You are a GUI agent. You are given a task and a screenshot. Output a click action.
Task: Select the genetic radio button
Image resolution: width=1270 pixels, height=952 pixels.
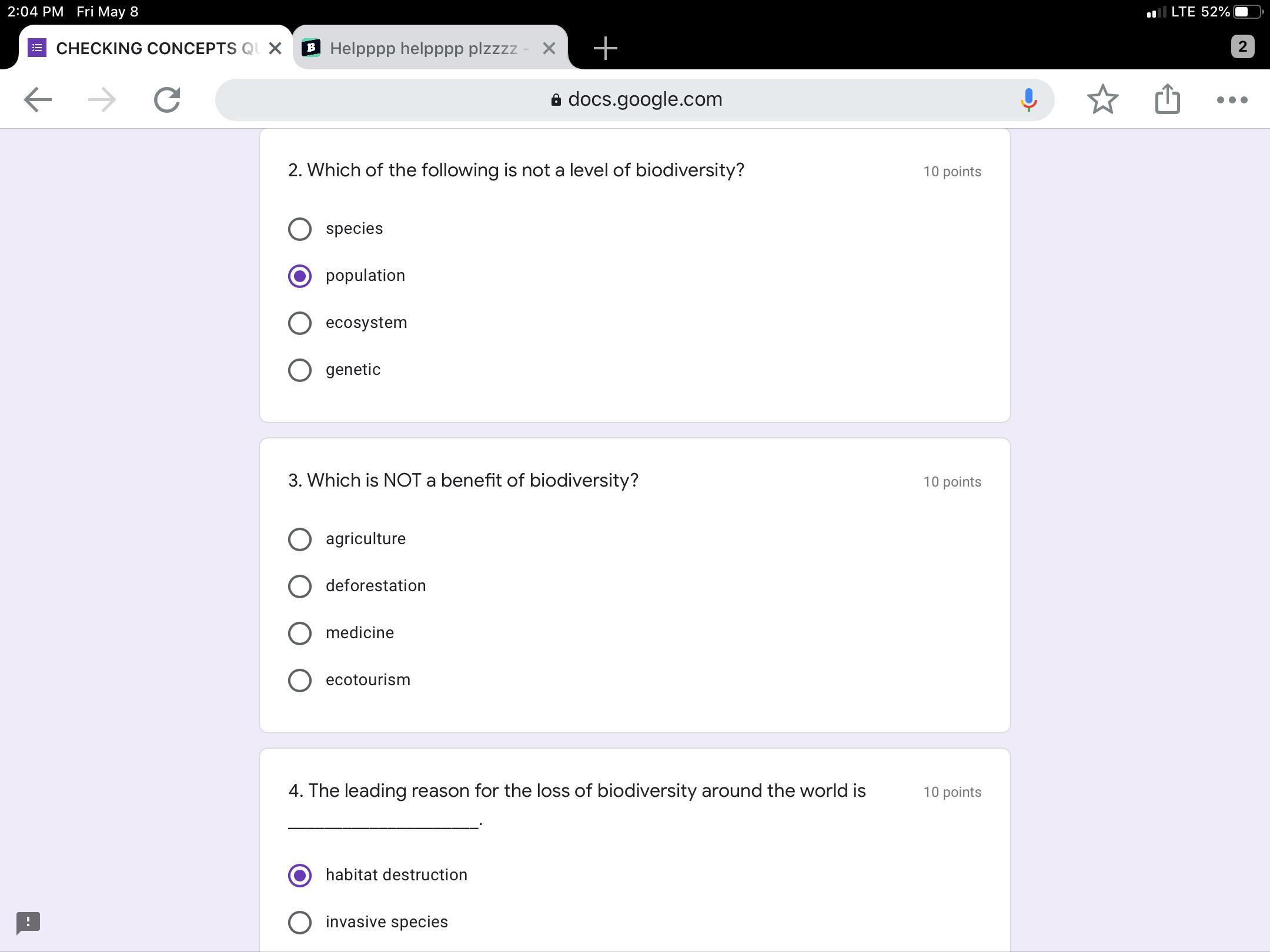pyautogui.click(x=300, y=370)
